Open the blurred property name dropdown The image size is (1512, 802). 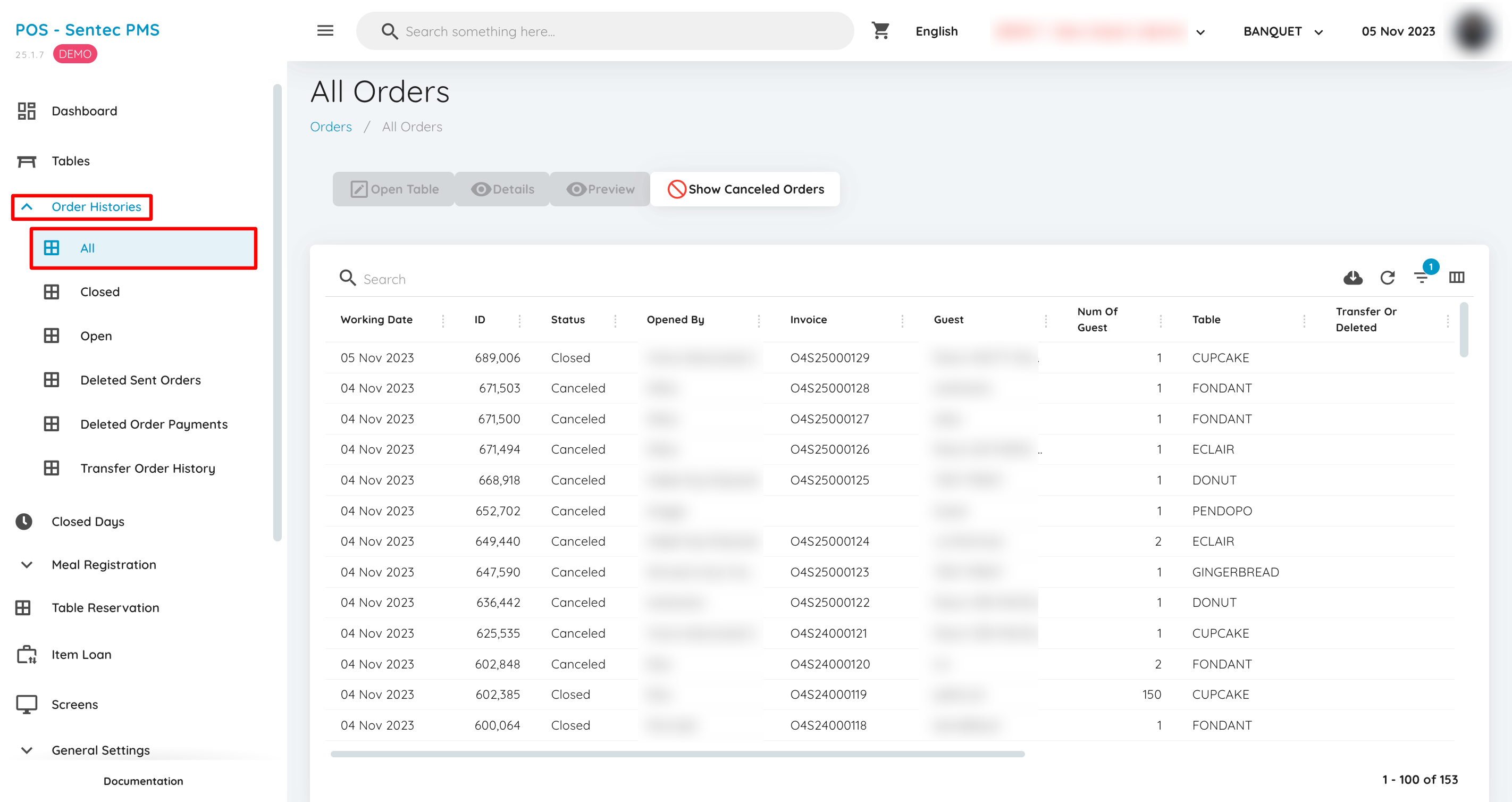click(x=1098, y=32)
